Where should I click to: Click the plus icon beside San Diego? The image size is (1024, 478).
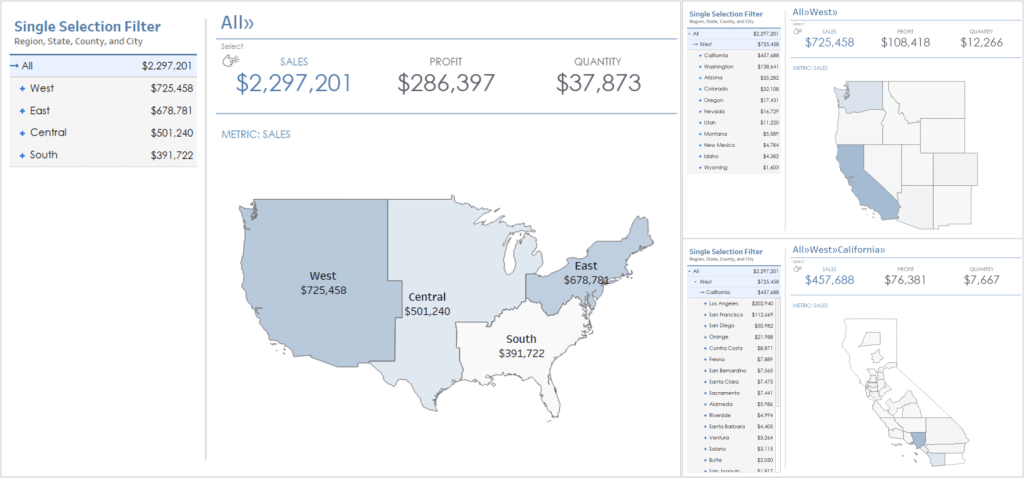point(703,326)
